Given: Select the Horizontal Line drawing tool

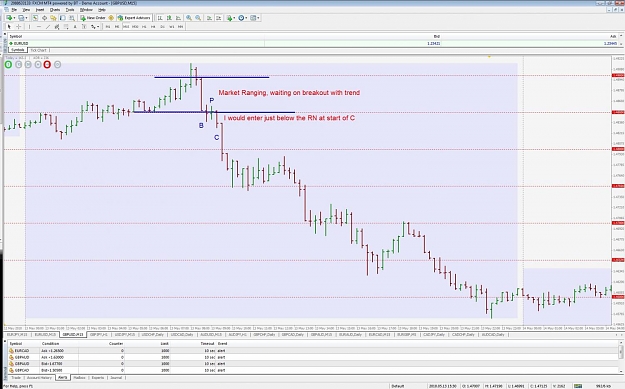Looking at the screenshot, I should (x=39, y=27).
